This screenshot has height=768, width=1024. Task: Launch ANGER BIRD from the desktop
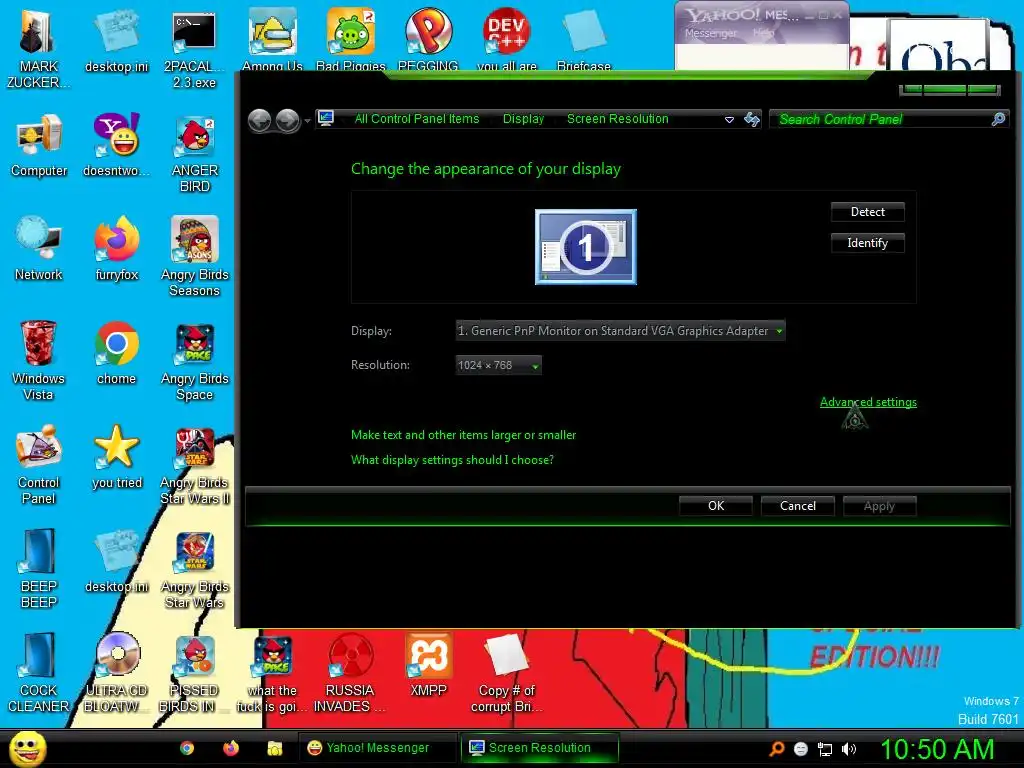(195, 153)
